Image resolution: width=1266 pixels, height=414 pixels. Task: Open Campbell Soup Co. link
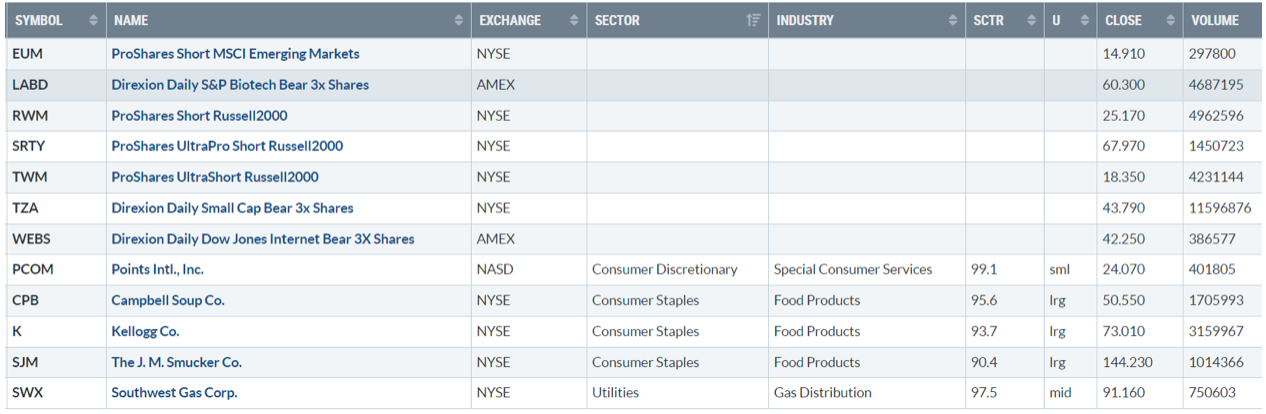pos(168,300)
